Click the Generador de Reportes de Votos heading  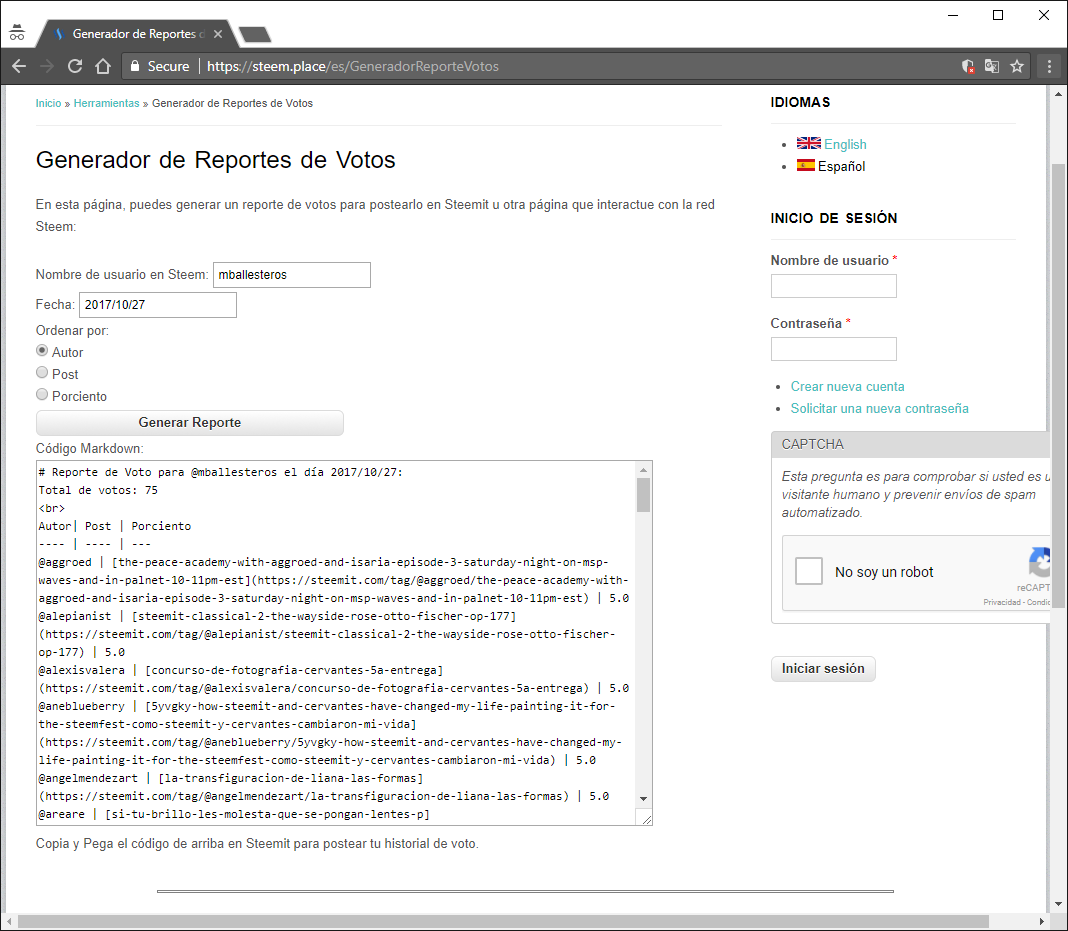point(215,159)
